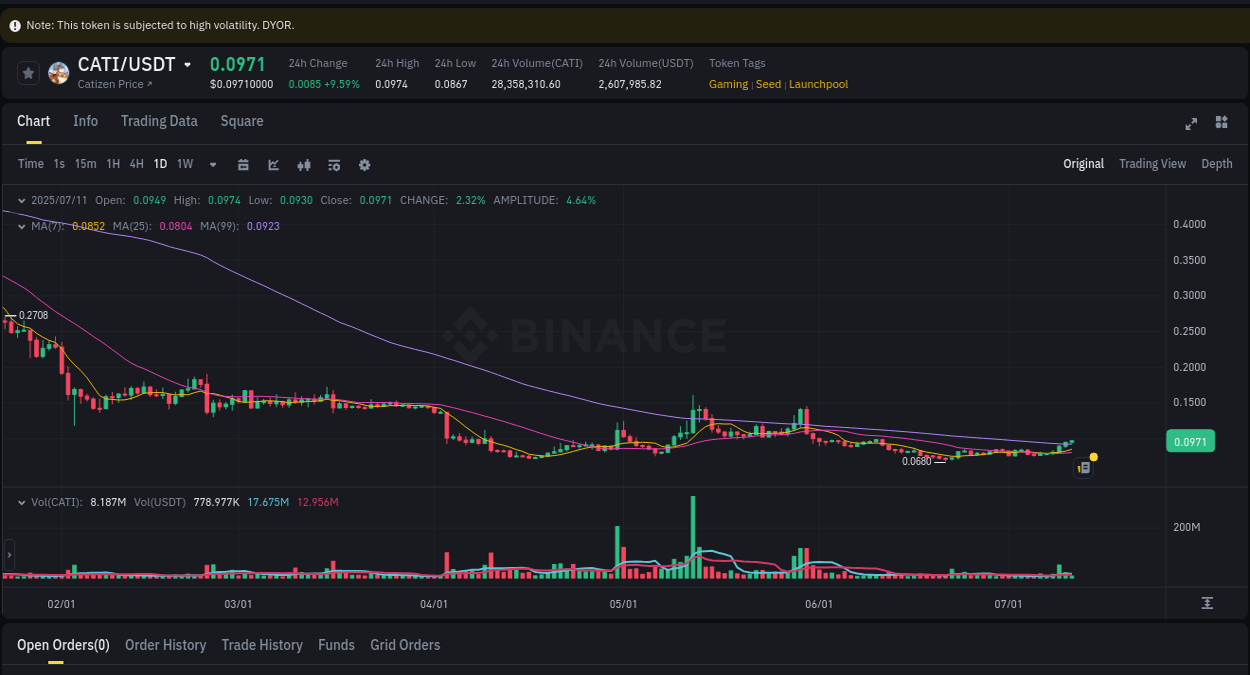Image resolution: width=1250 pixels, height=675 pixels.
Task: Select the line chart style icon
Action: 273,164
